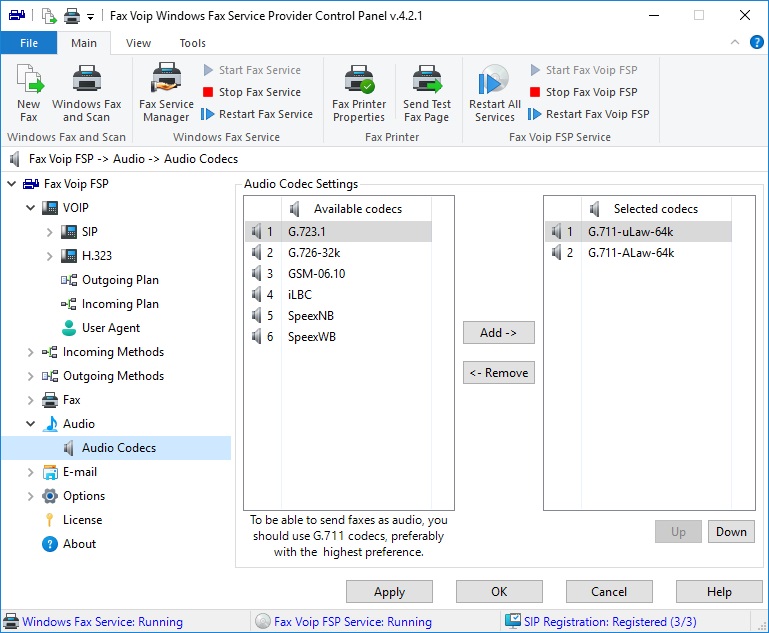
Task: Select G.711-uLaw-64k in selected codecs
Action: pos(638,231)
